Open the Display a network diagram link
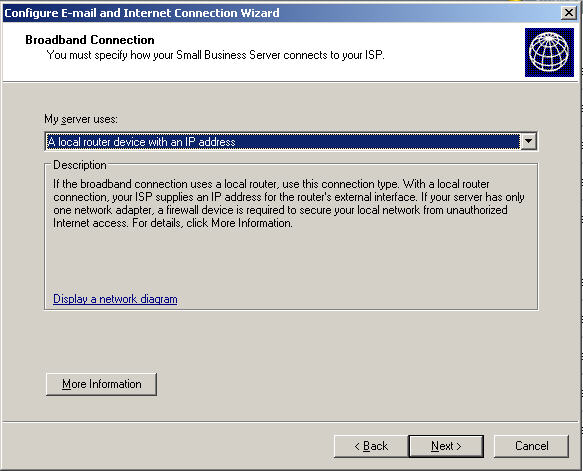The width and height of the screenshot is (583, 471). point(115,299)
